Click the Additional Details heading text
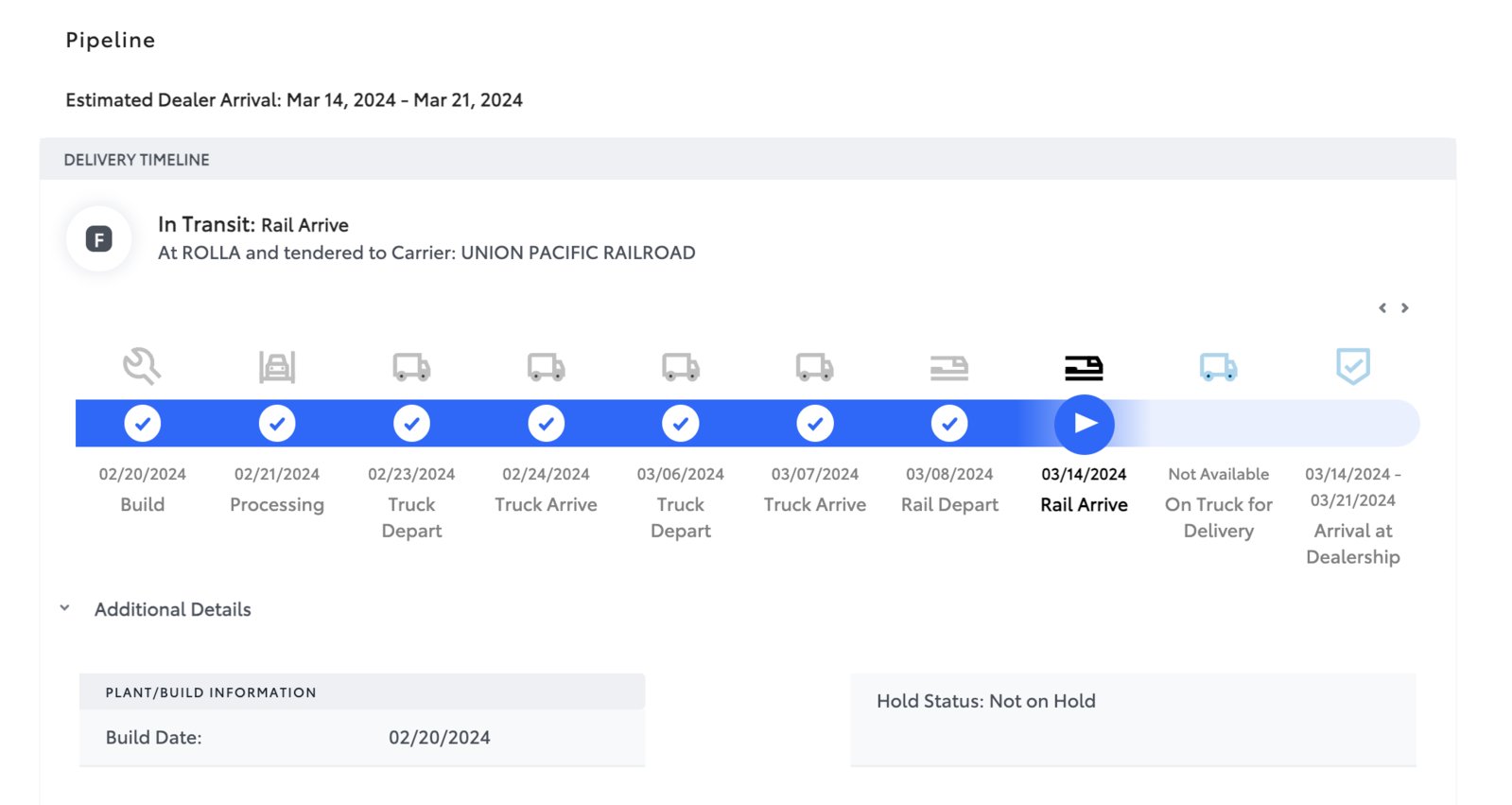 (173, 609)
